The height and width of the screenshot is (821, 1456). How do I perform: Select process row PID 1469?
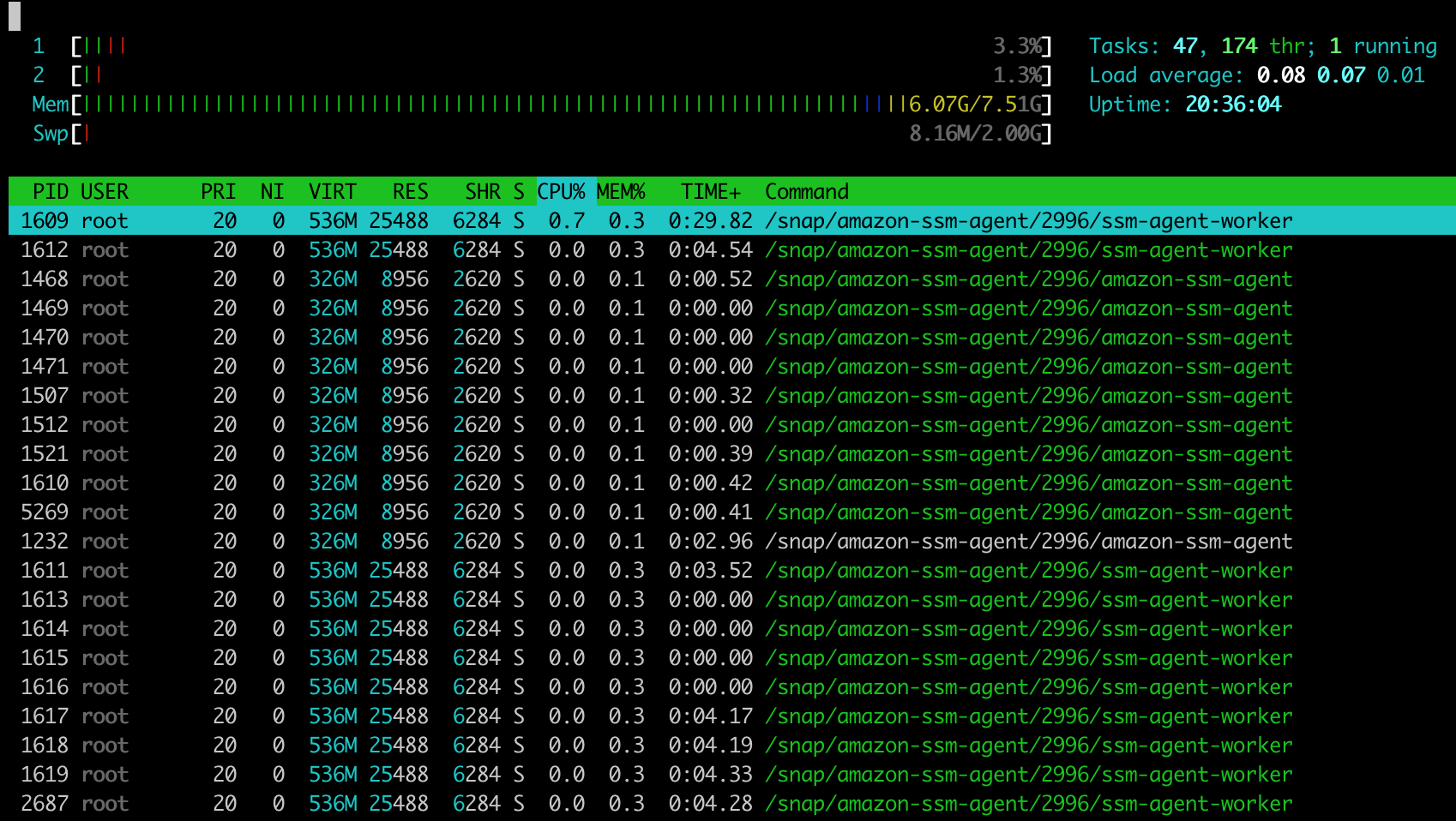click(732, 308)
